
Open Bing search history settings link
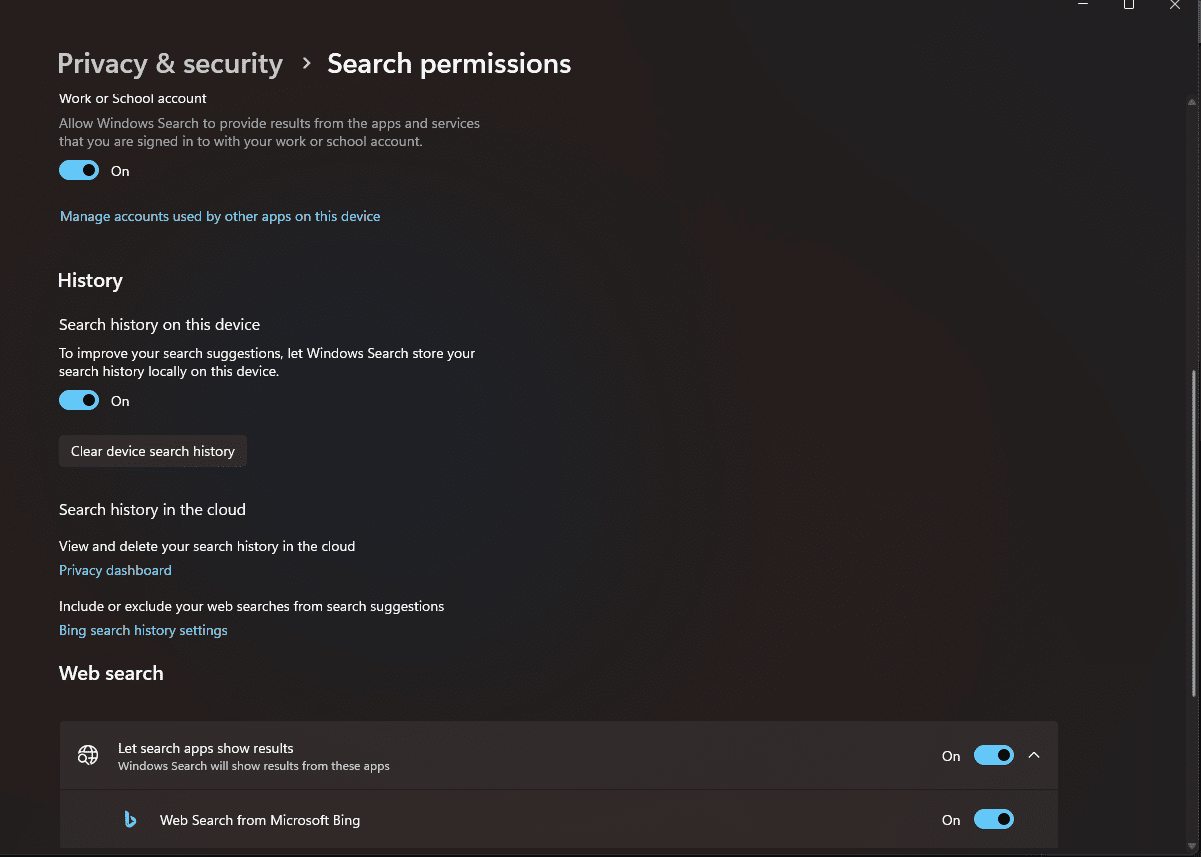coord(143,630)
